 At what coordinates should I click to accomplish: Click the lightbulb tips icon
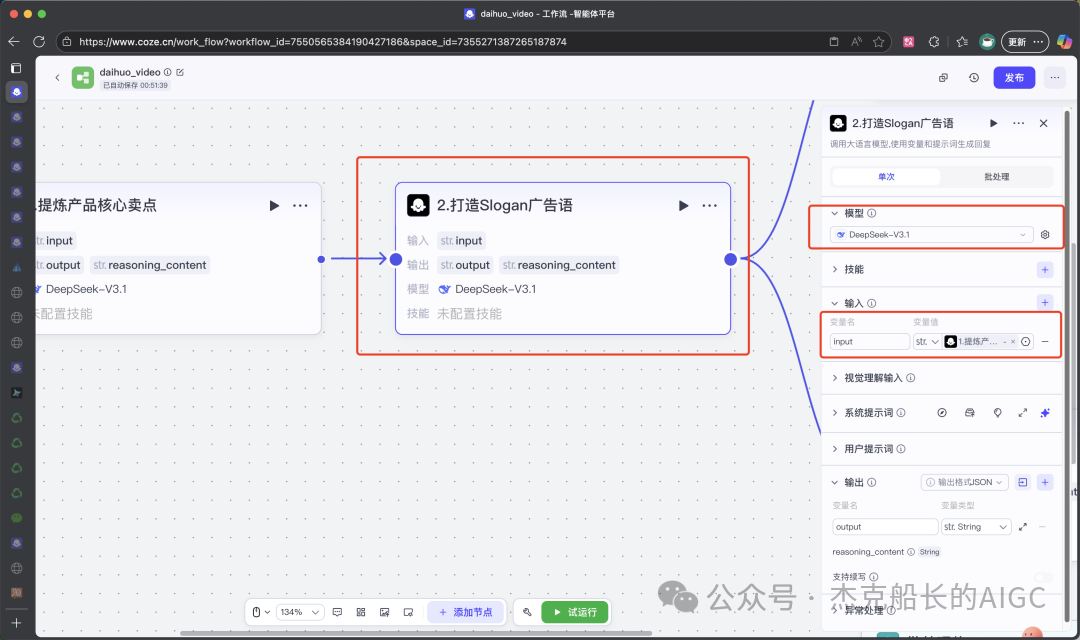[997, 413]
